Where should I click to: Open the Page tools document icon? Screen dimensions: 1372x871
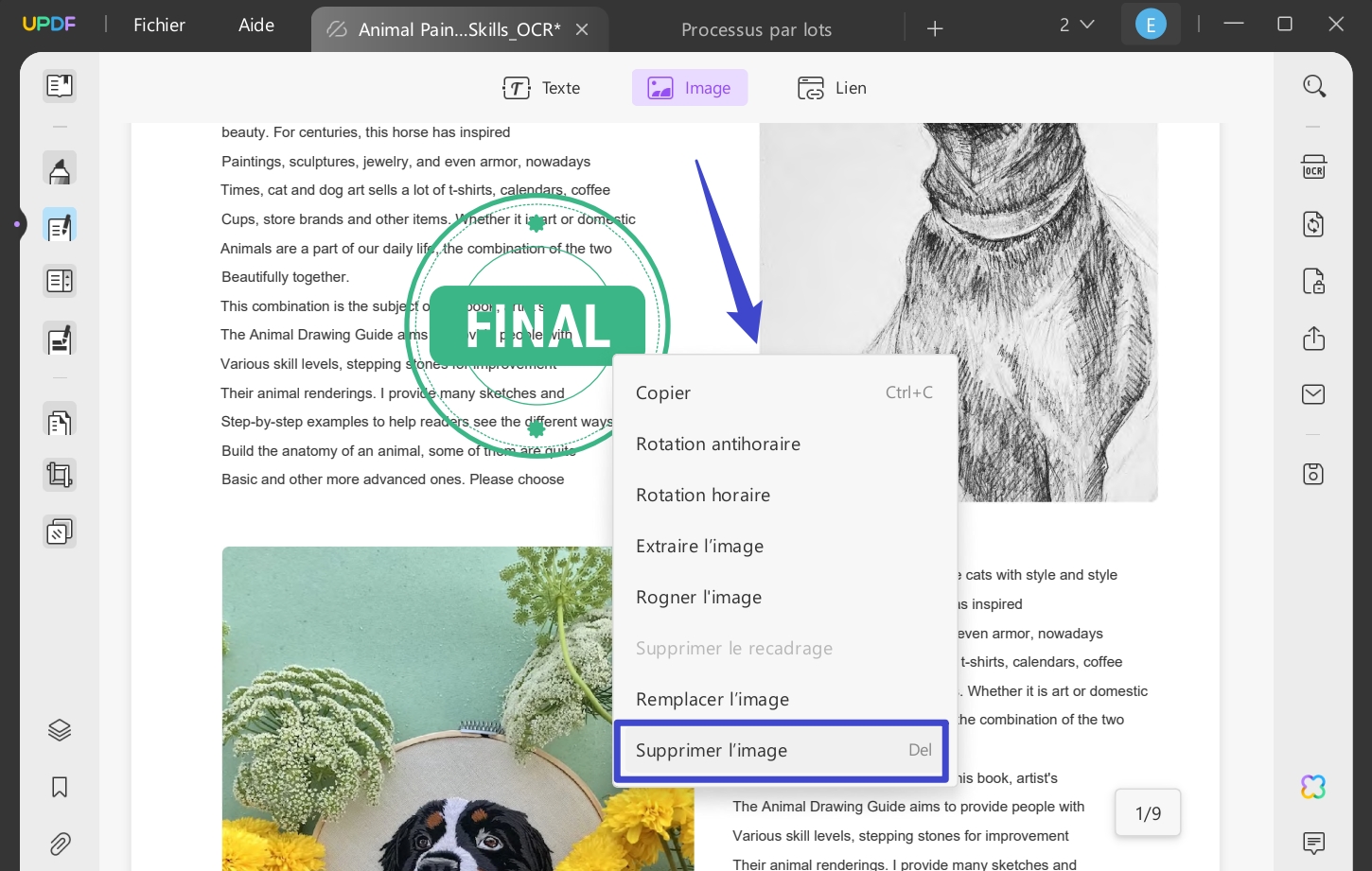60,421
